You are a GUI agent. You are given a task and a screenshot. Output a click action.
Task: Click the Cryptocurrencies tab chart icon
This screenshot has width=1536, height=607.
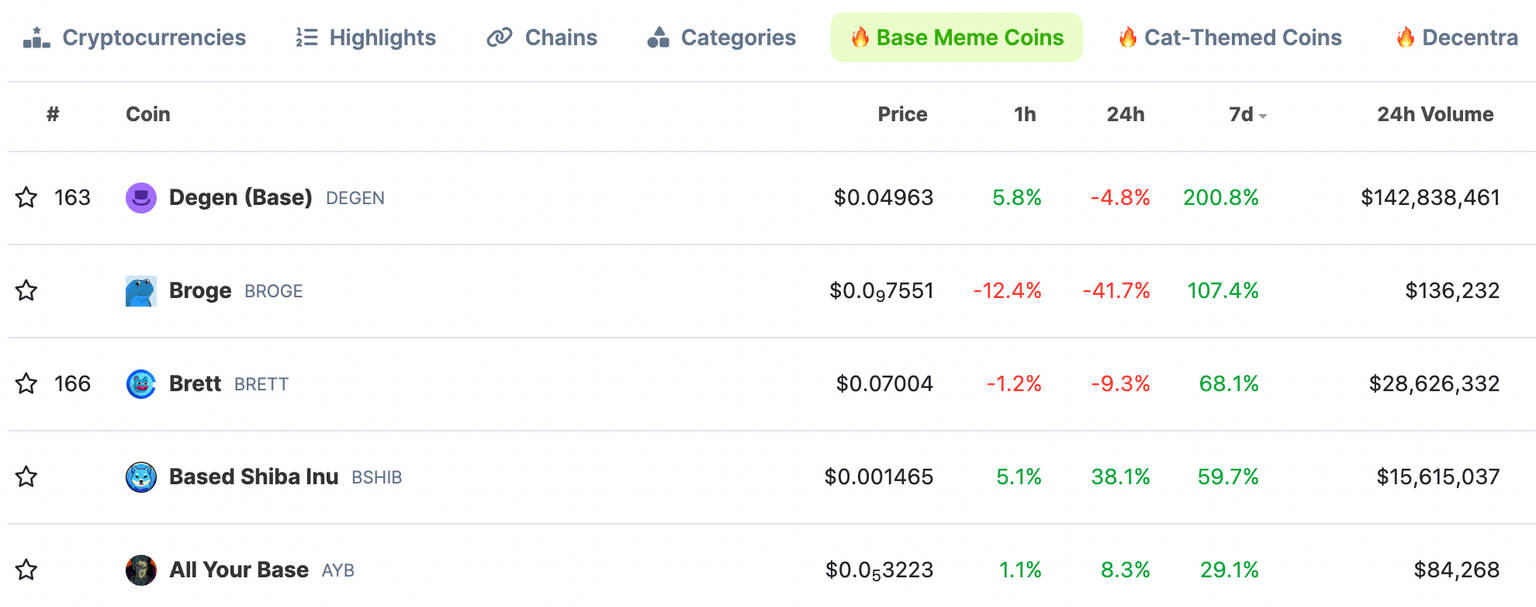36,38
